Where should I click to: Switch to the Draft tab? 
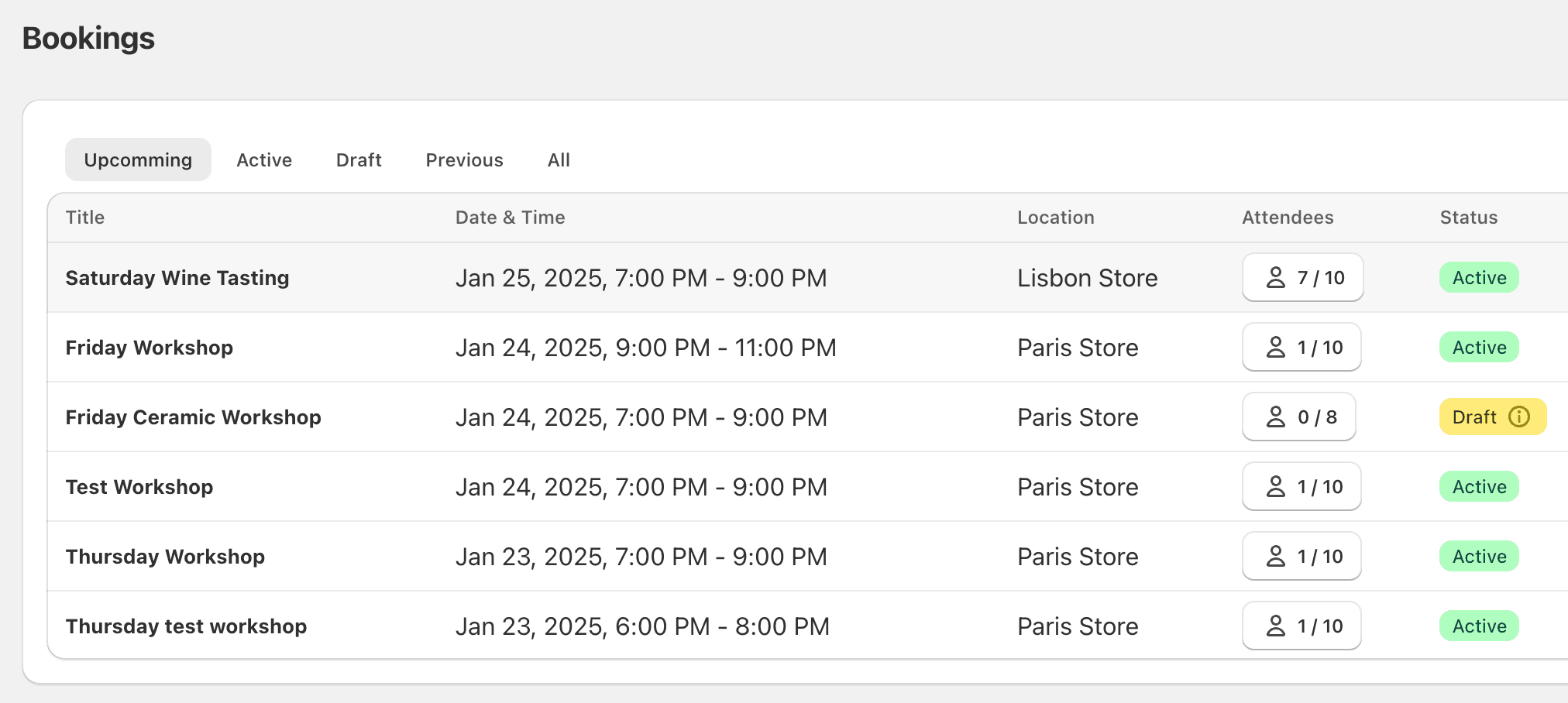[359, 159]
